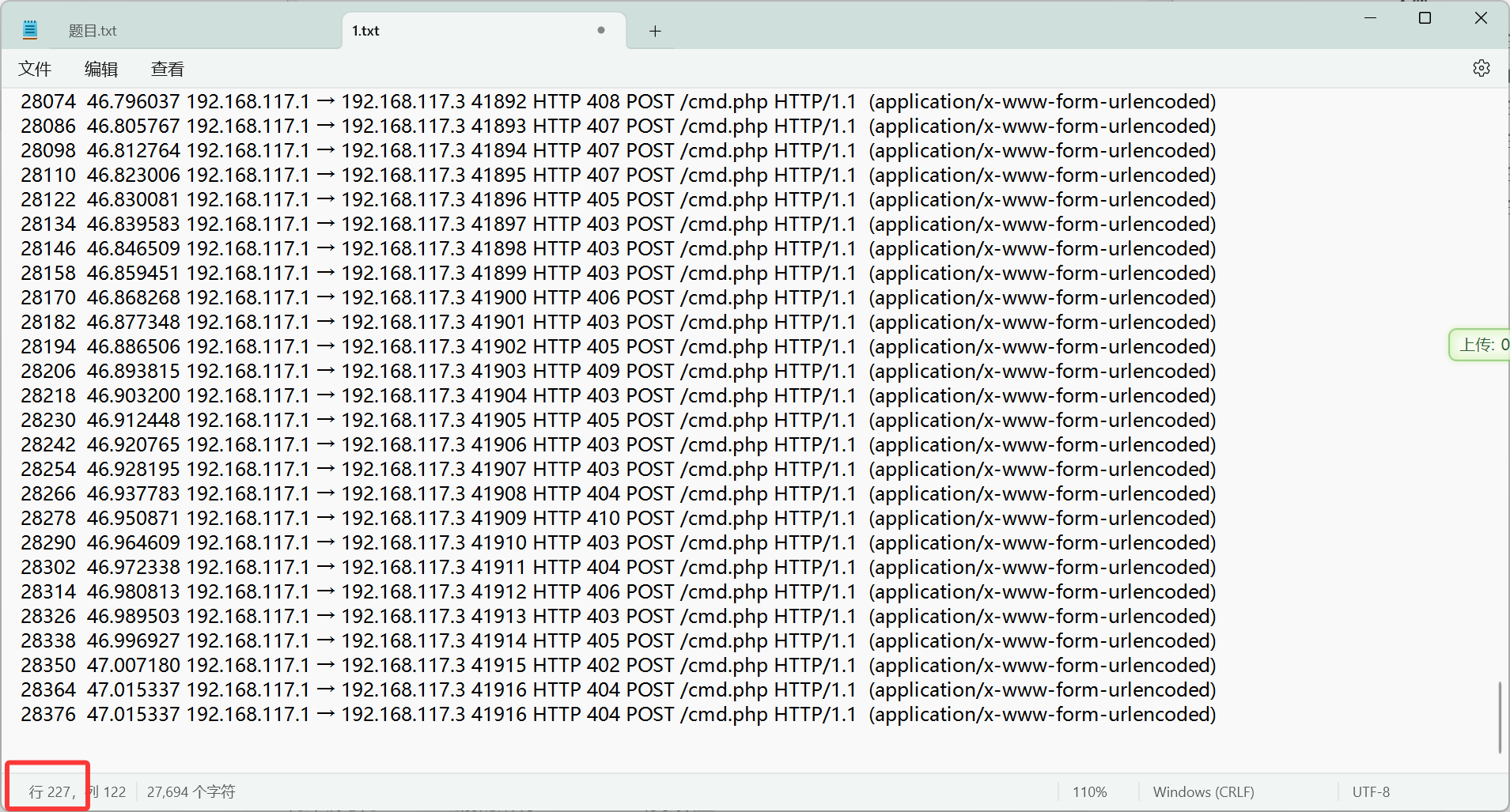Open the 文件 menu
1510x812 pixels.
tap(35, 70)
